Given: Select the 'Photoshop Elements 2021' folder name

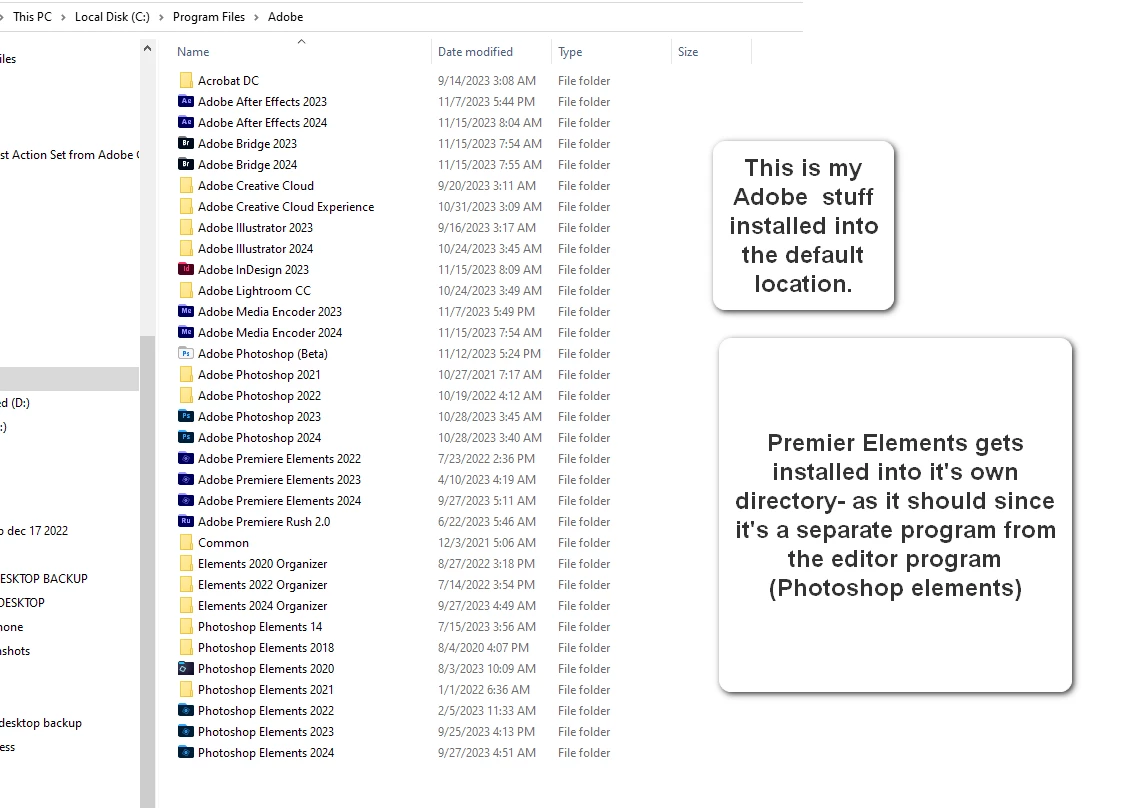Looking at the screenshot, I should [x=265, y=690].
